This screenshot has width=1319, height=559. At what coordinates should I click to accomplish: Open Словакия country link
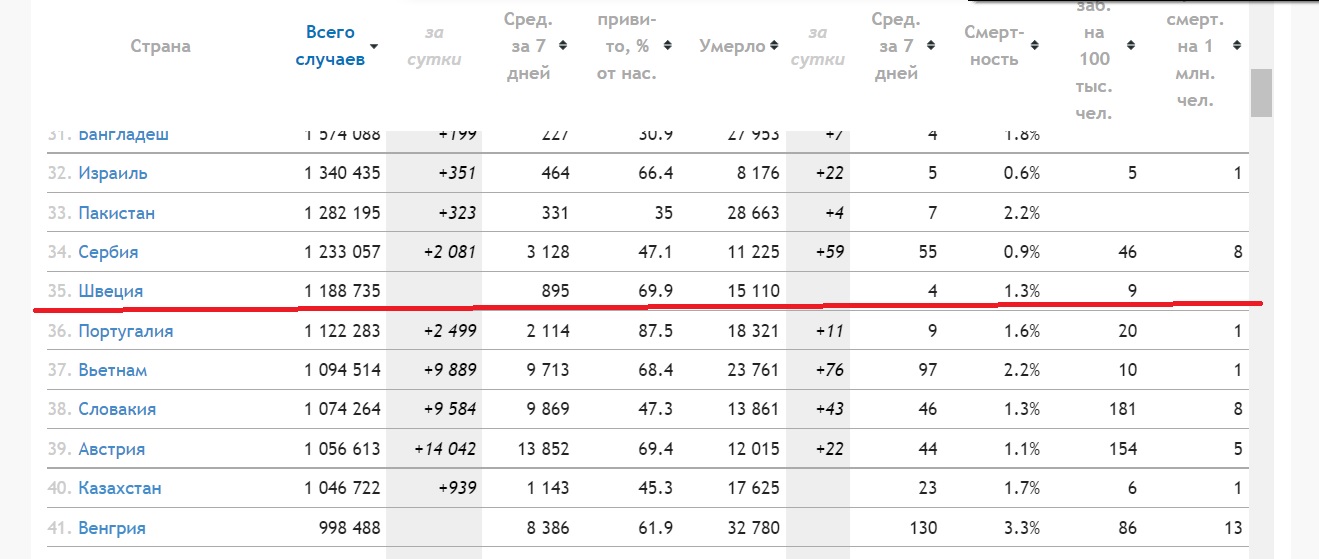coord(117,409)
